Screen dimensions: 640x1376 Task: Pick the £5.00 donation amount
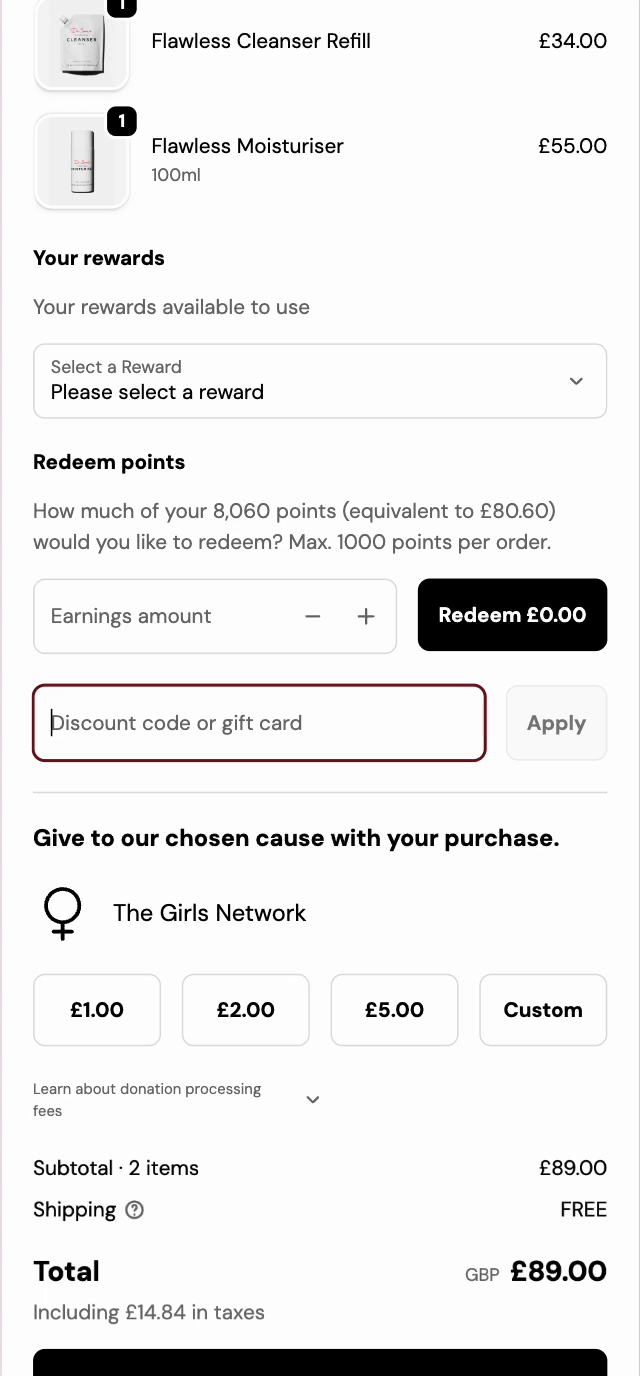394,1010
